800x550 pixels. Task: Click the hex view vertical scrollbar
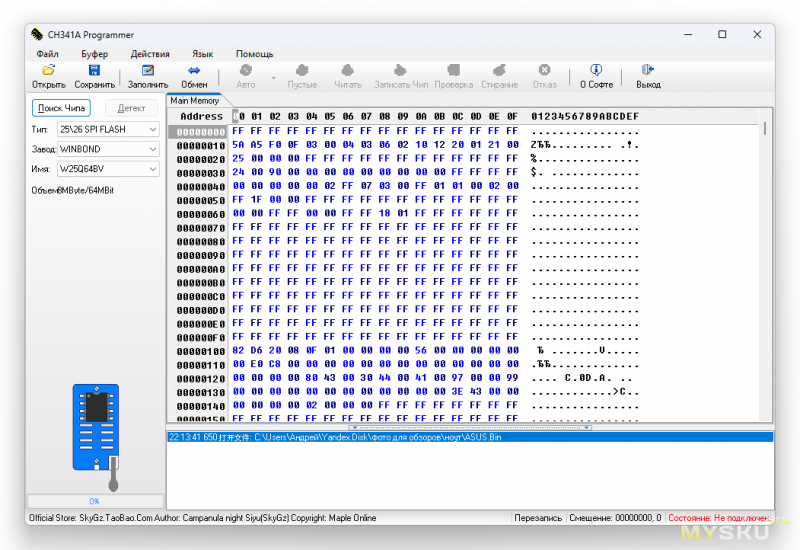click(x=766, y=270)
